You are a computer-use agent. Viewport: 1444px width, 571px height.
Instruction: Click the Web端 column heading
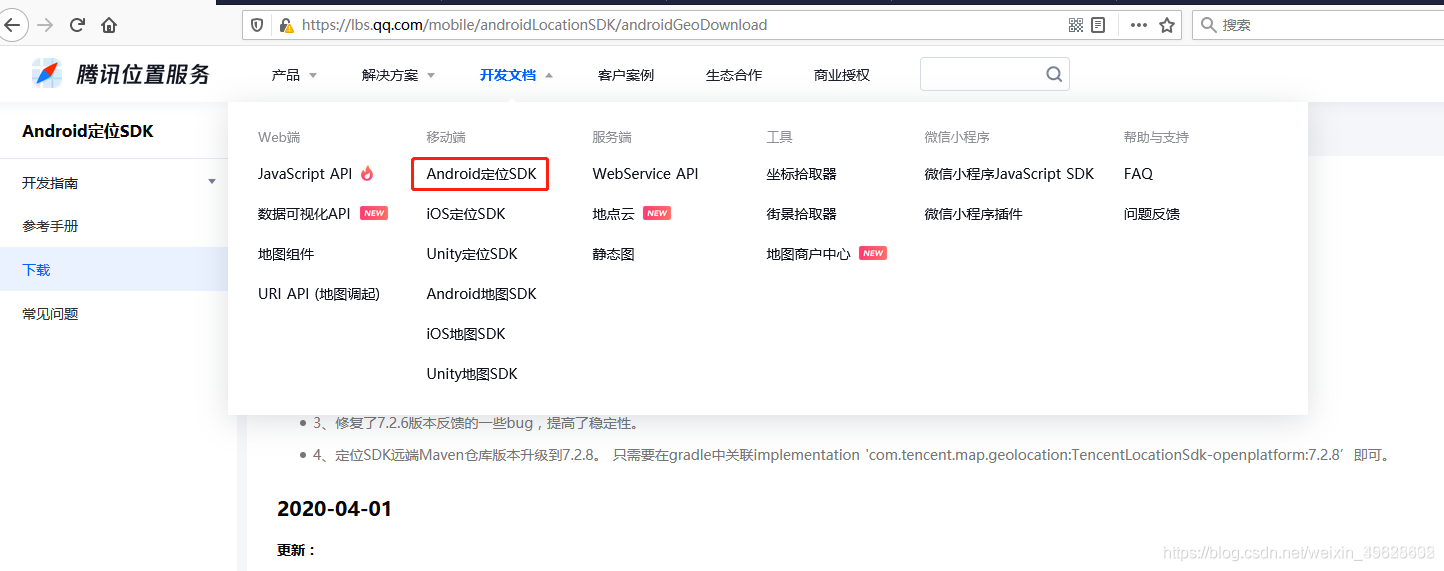point(279,137)
